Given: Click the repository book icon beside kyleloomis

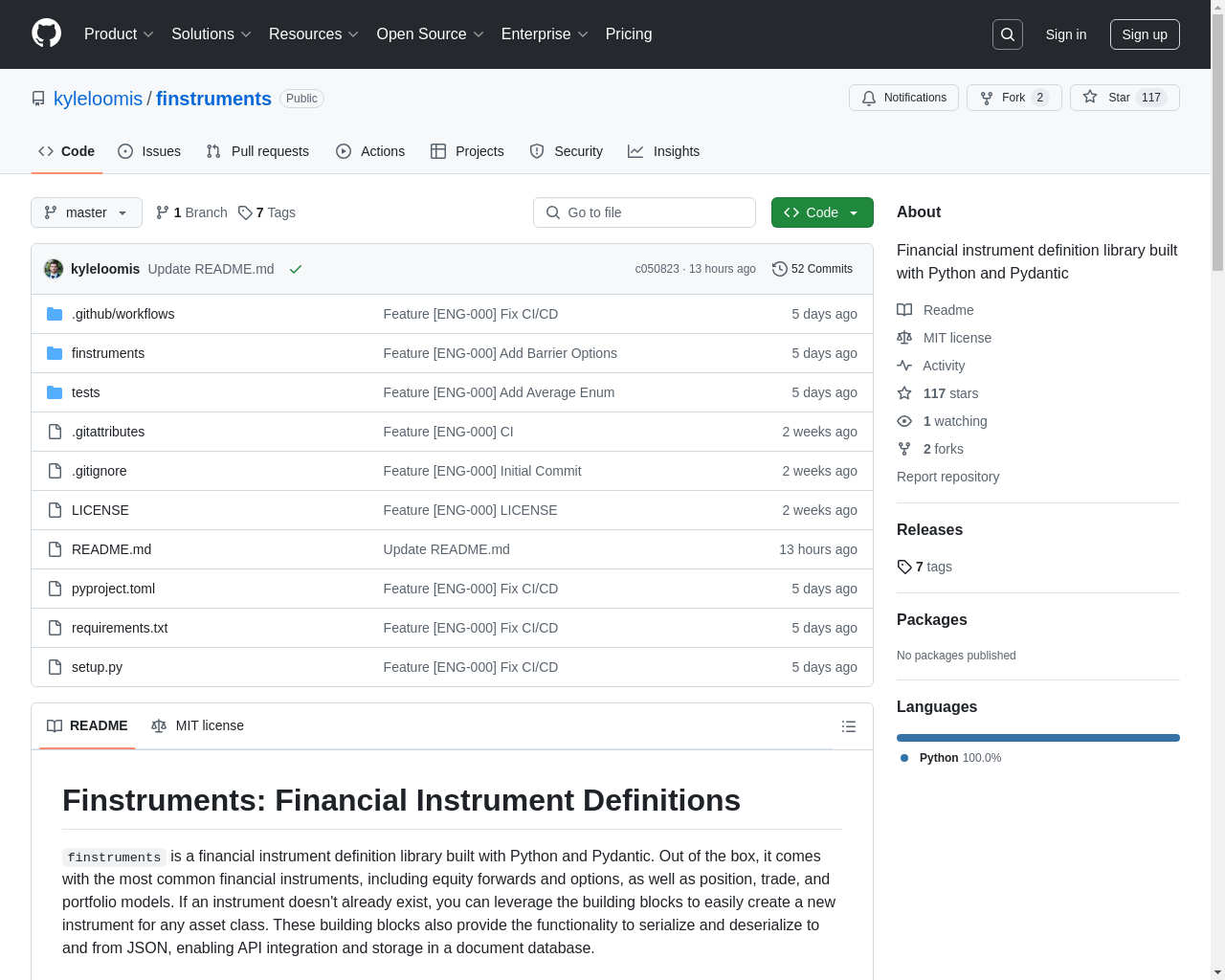Looking at the screenshot, I should tap(38, 99).
